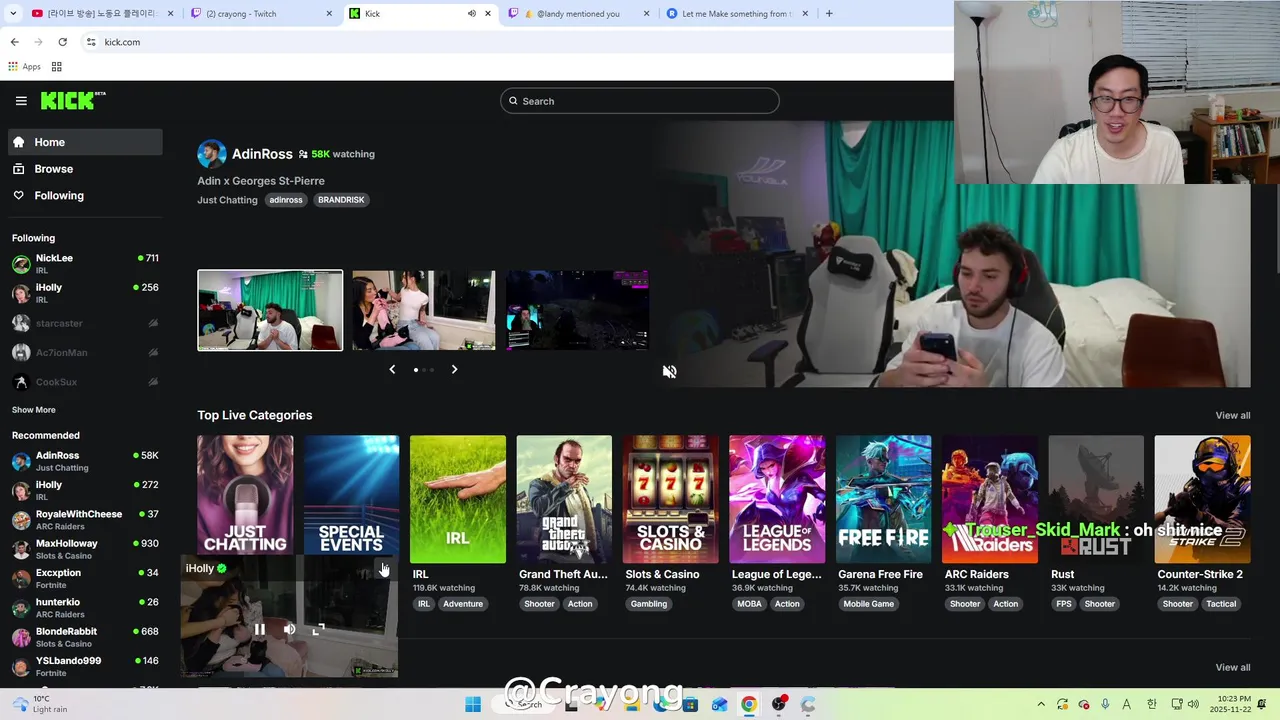
Task: Mute the iHolly mini player
Action: click(x=289, y=629)
